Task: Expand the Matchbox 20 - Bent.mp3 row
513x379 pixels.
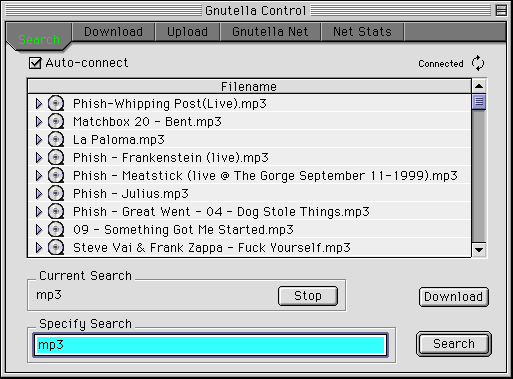Action: coord(39,122)
